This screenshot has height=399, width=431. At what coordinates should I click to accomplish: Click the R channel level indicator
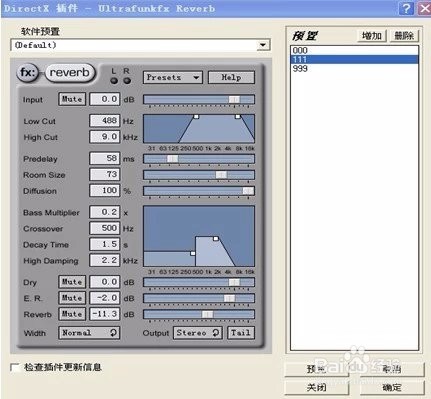click(127, 81)
